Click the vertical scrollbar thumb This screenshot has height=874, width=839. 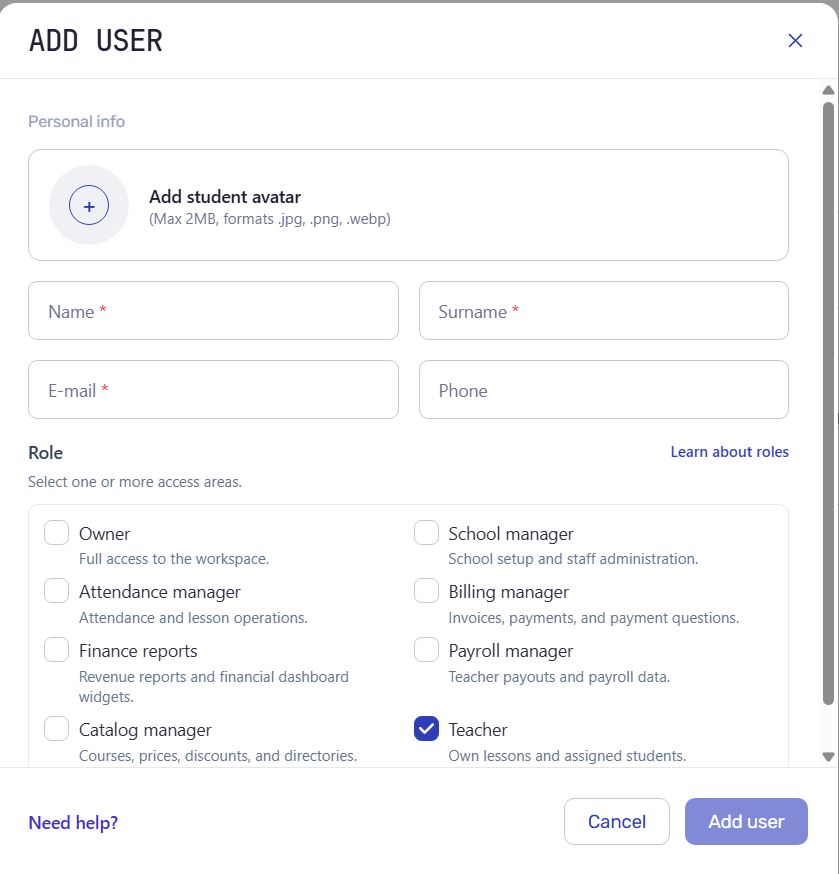click(828, 404)
